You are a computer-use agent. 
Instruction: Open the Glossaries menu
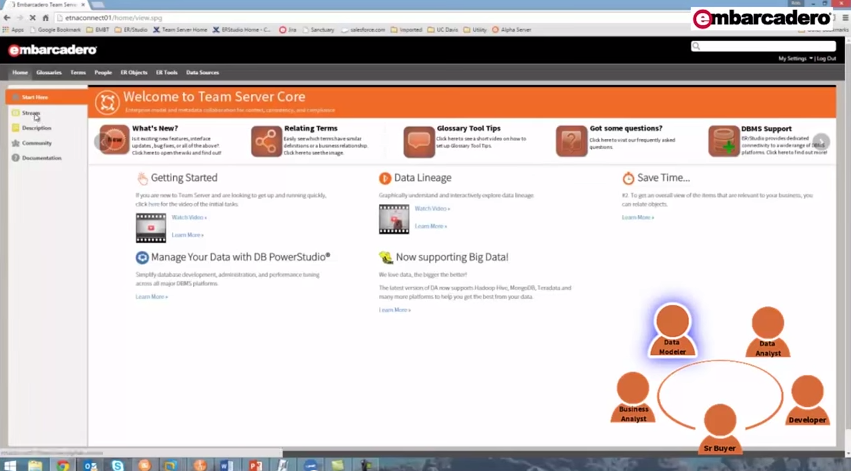coord(49,72)
